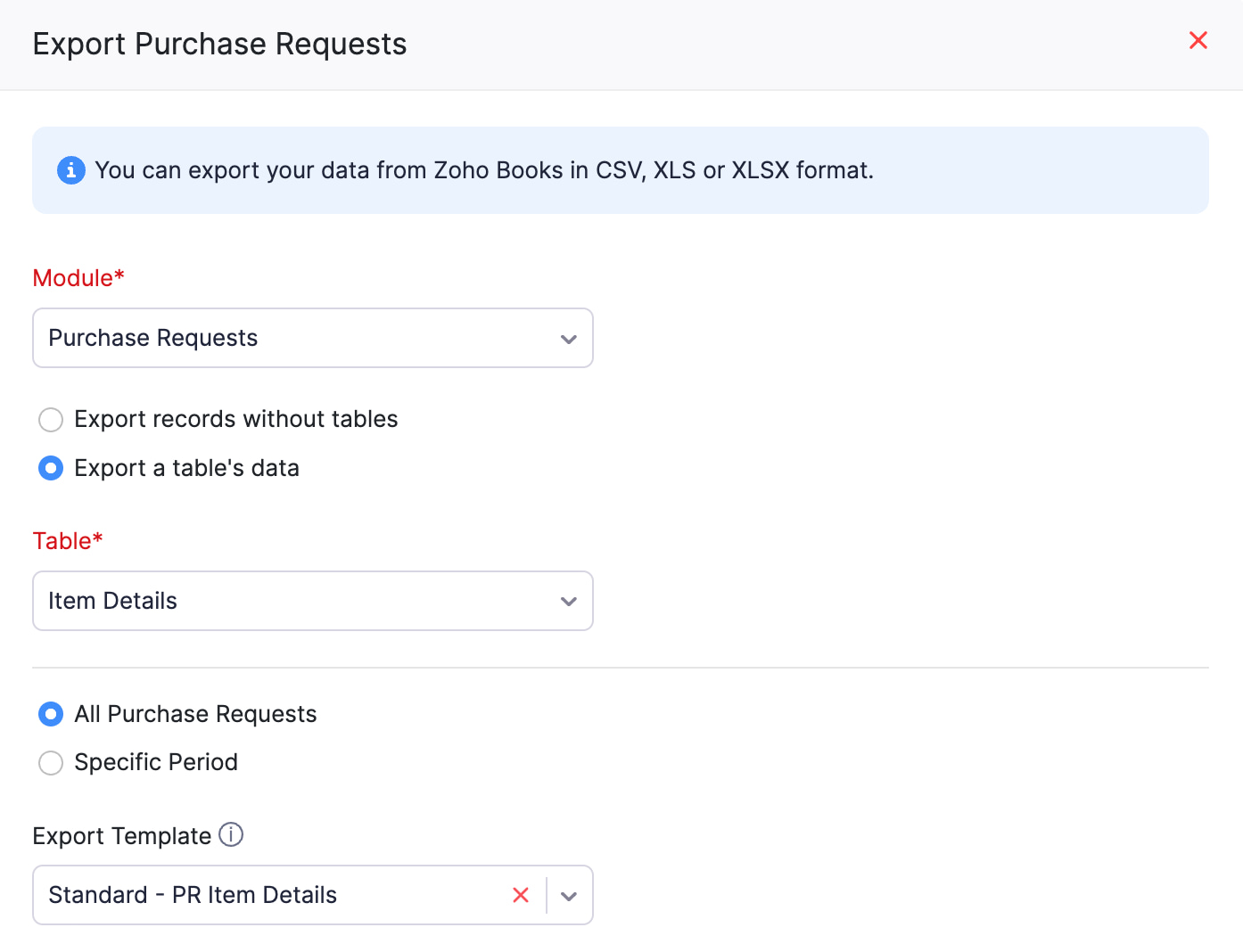1243x952 pixels.
Task: Click the blue info icon in the banner
Action: (x=70, y=169)
